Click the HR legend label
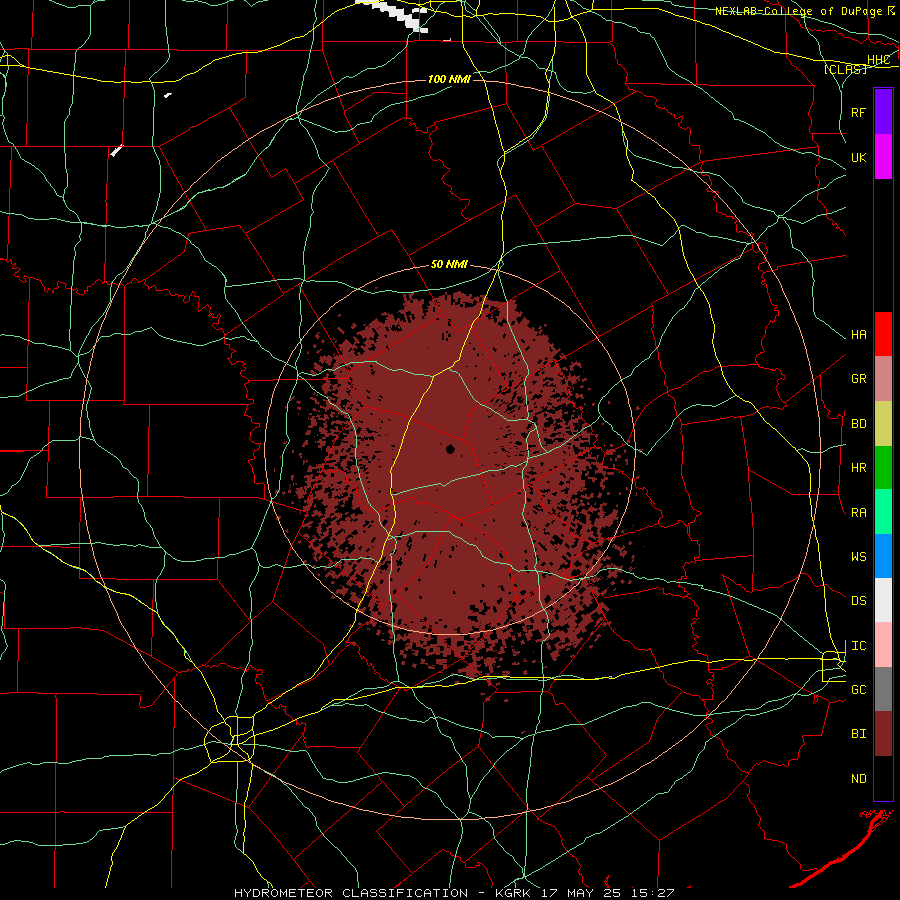This screenshot has height=900, width=900. click(859, 468)
